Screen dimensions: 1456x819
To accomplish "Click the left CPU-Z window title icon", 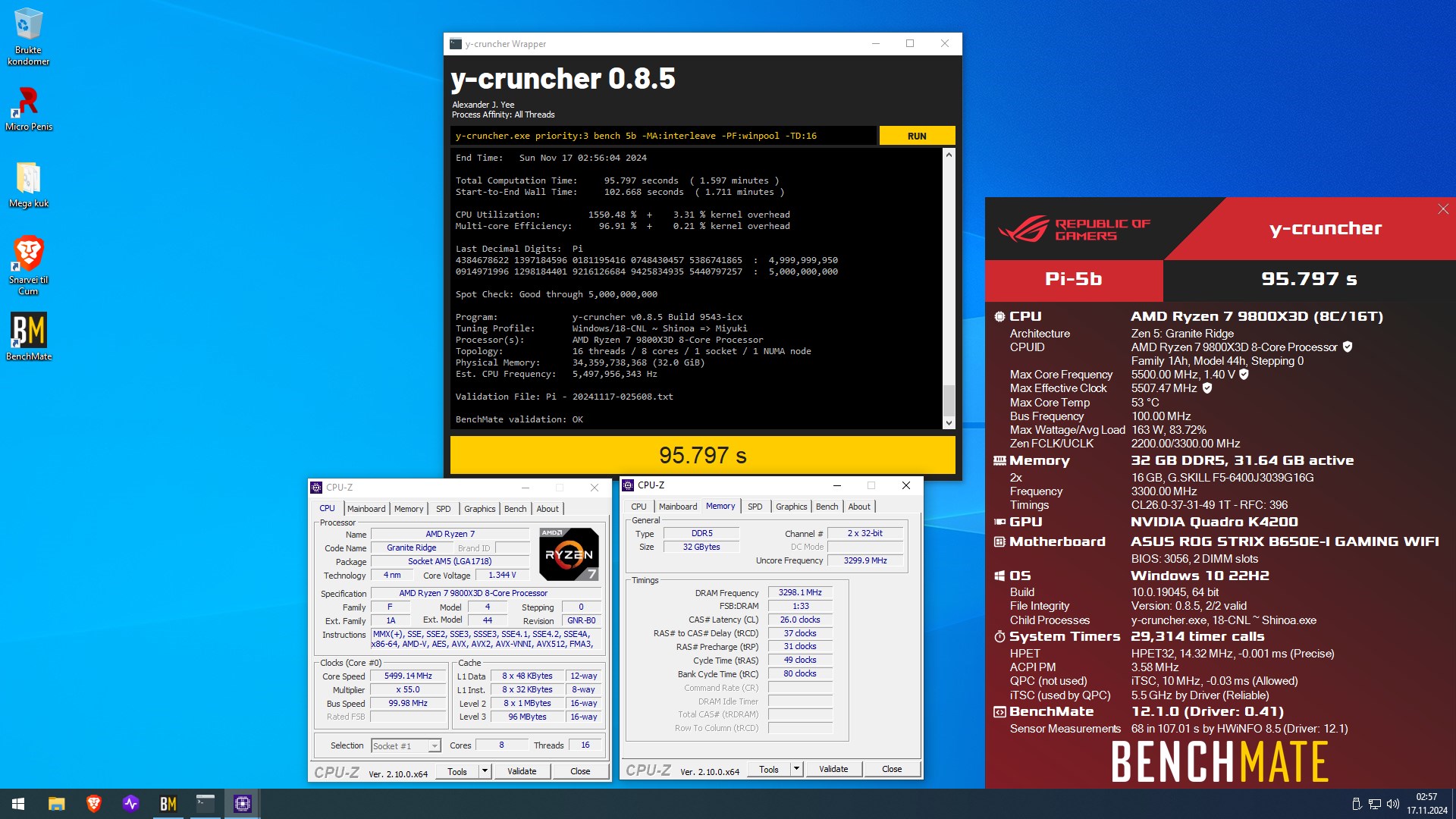I will point(317,488).
